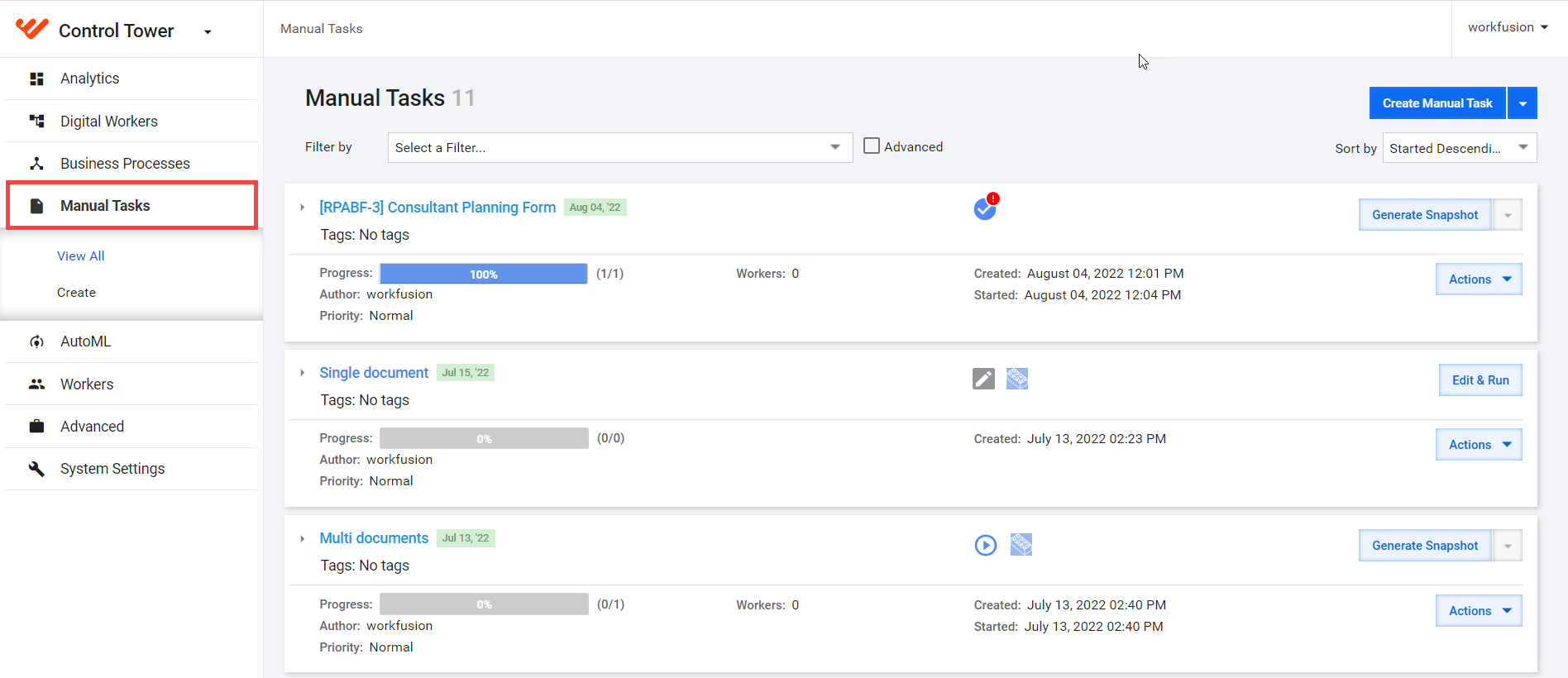Expand the Single document task row
This screenshot has height=678, width=1568.
303,373
